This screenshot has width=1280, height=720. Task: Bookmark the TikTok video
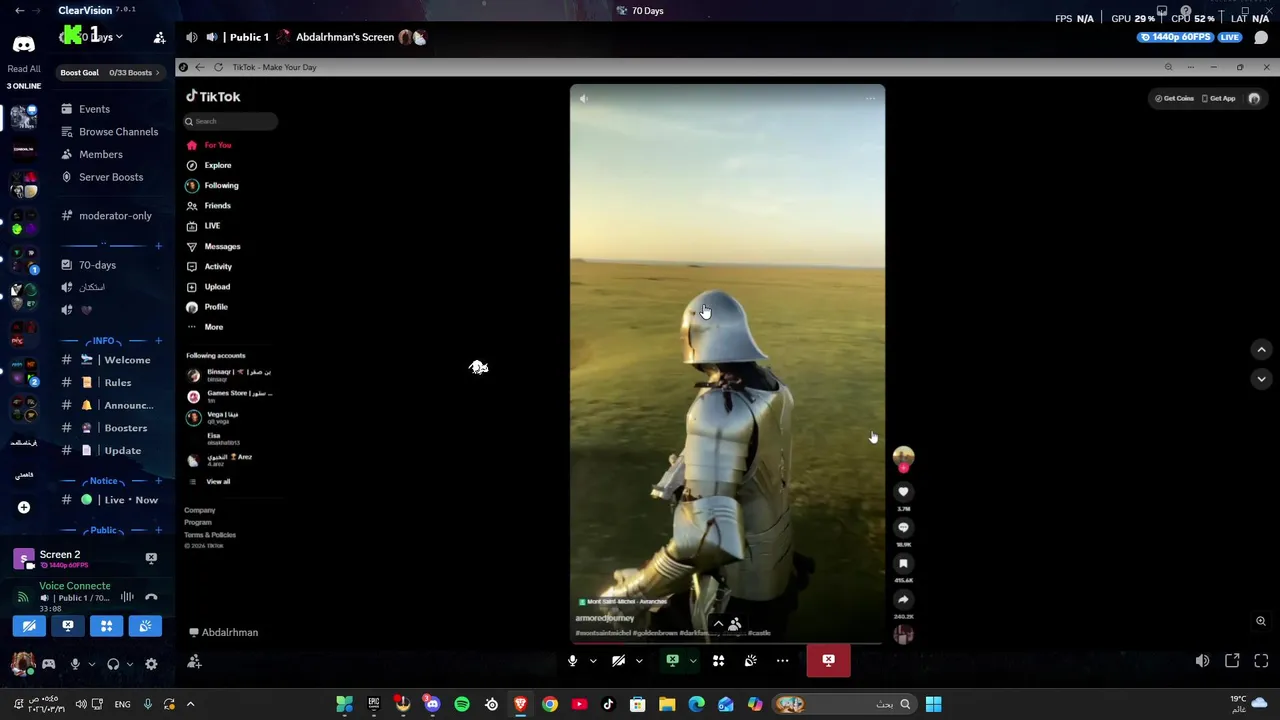click(903, 563)
